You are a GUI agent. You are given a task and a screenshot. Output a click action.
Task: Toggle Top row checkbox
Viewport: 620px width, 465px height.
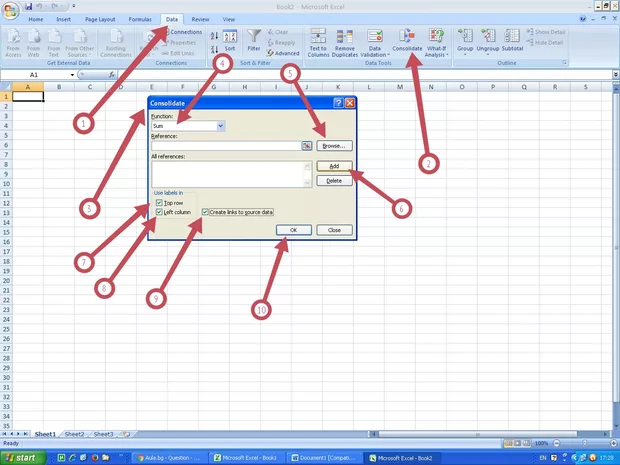coord(159,202)
